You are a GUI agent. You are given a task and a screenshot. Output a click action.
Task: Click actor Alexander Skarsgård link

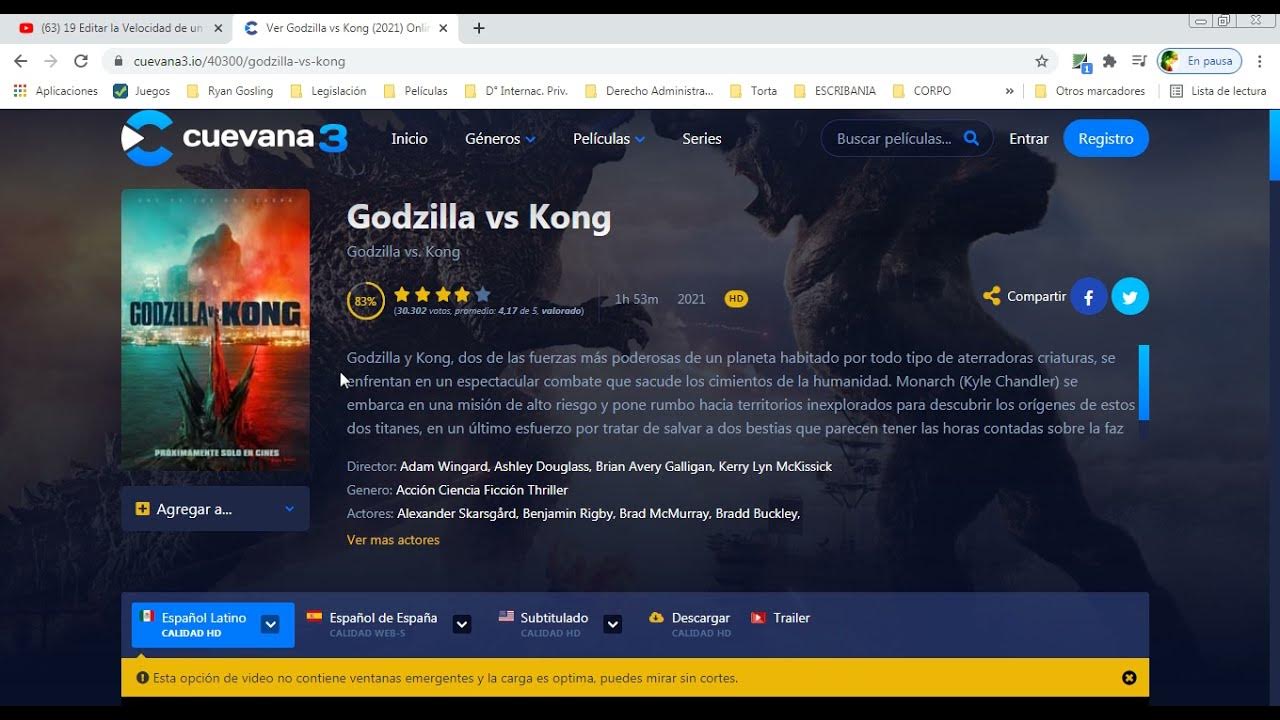click(457, 513)
